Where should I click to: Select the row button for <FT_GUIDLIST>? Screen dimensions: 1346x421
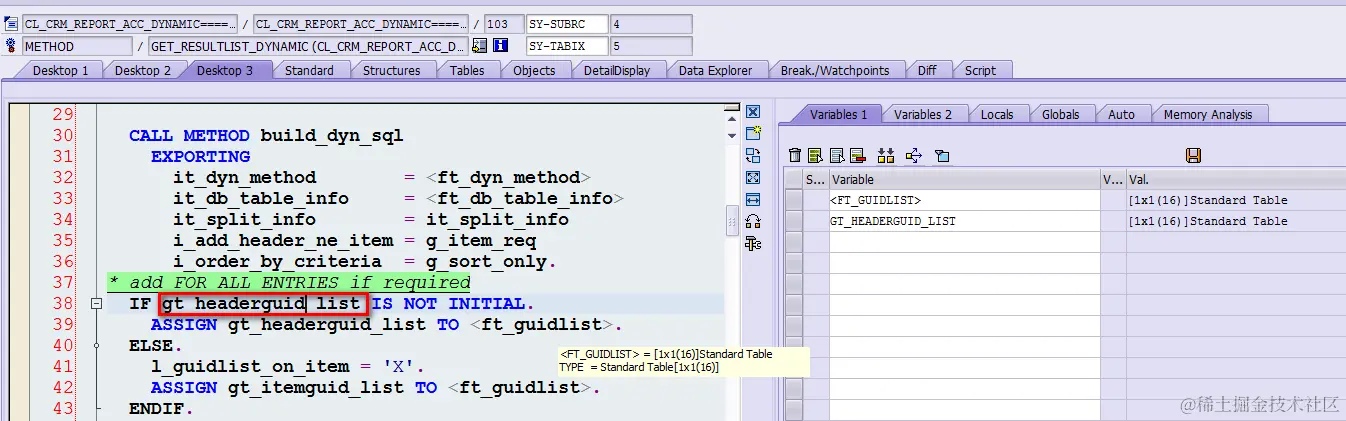794,200
